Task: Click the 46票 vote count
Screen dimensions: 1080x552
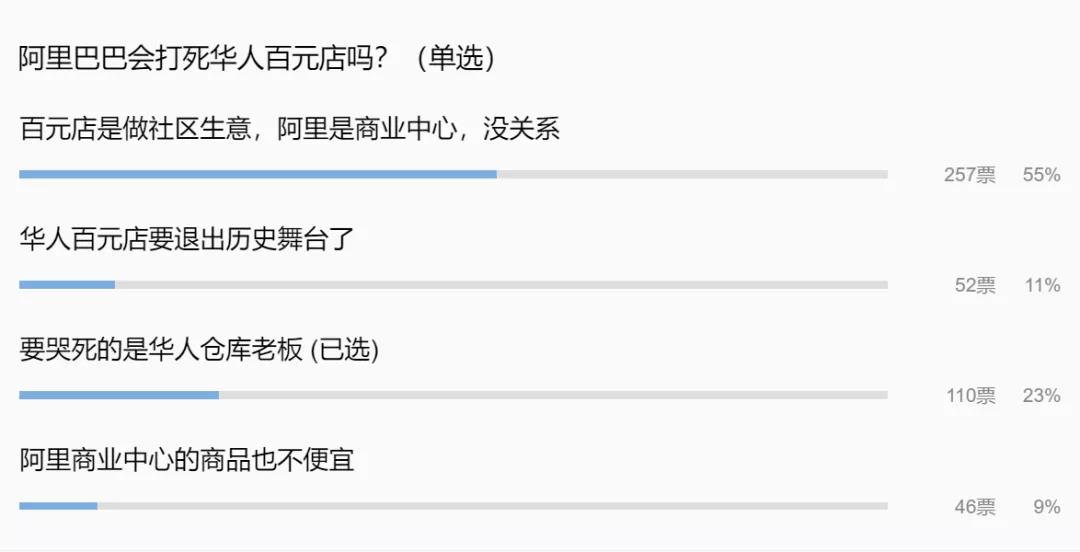Action: (975, 507)
